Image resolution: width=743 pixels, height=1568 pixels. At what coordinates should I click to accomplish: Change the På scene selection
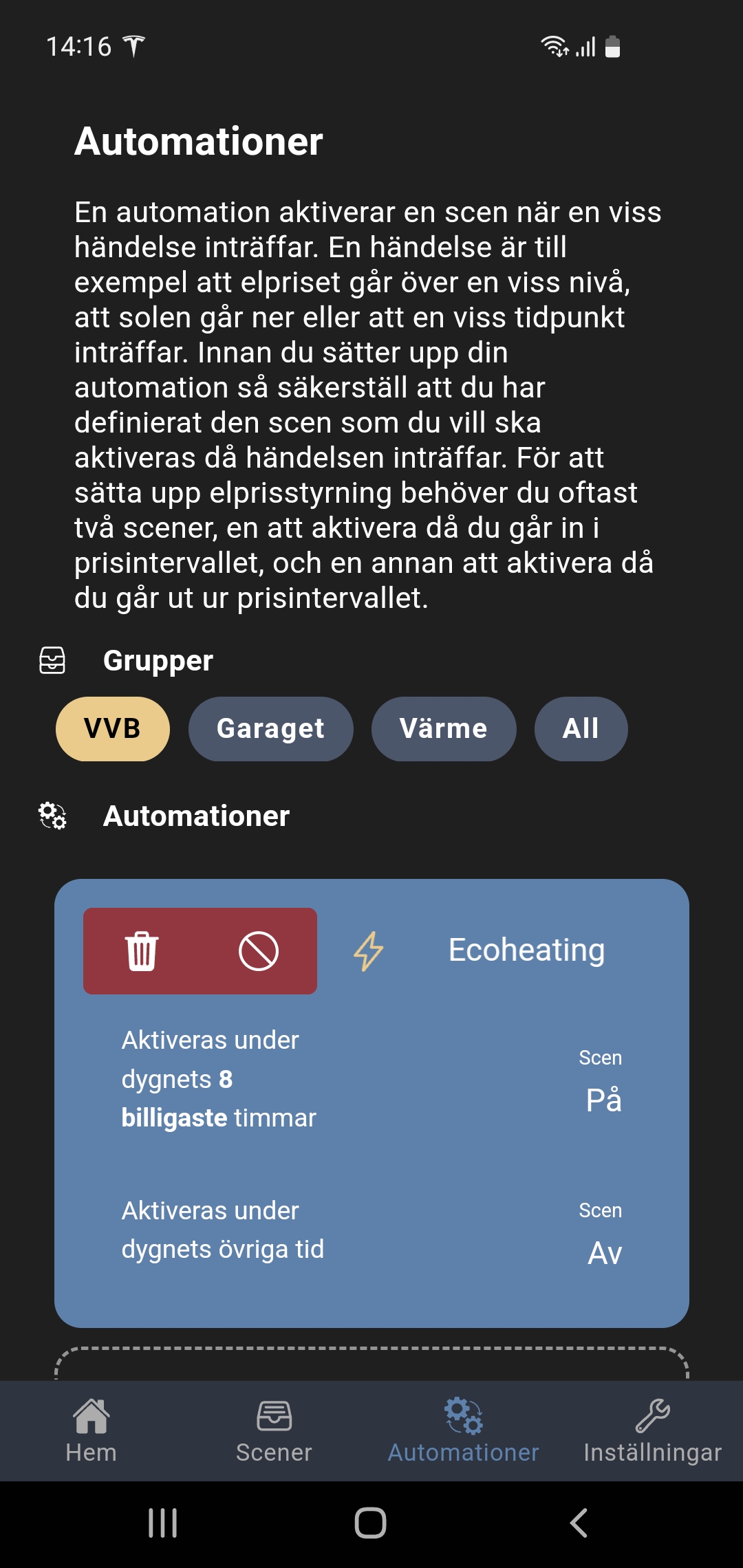[603, 1100]
